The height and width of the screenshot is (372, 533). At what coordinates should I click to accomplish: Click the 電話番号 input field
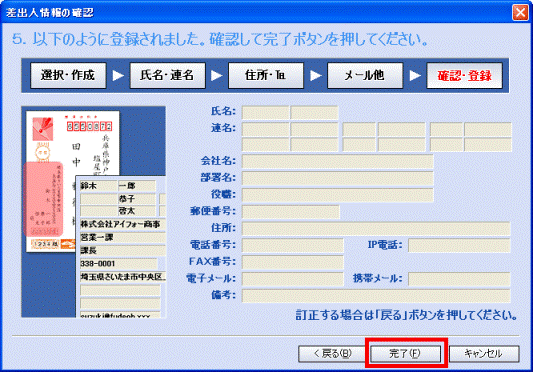click(x=292, y=245)
